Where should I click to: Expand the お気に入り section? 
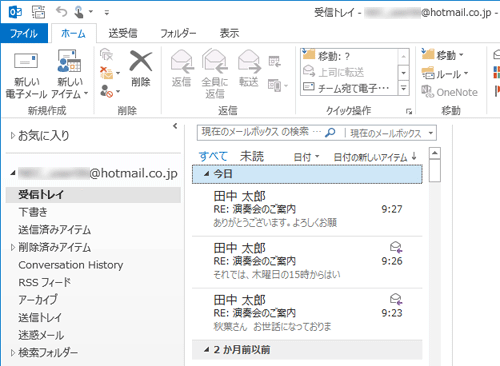[x=13, y=135]
